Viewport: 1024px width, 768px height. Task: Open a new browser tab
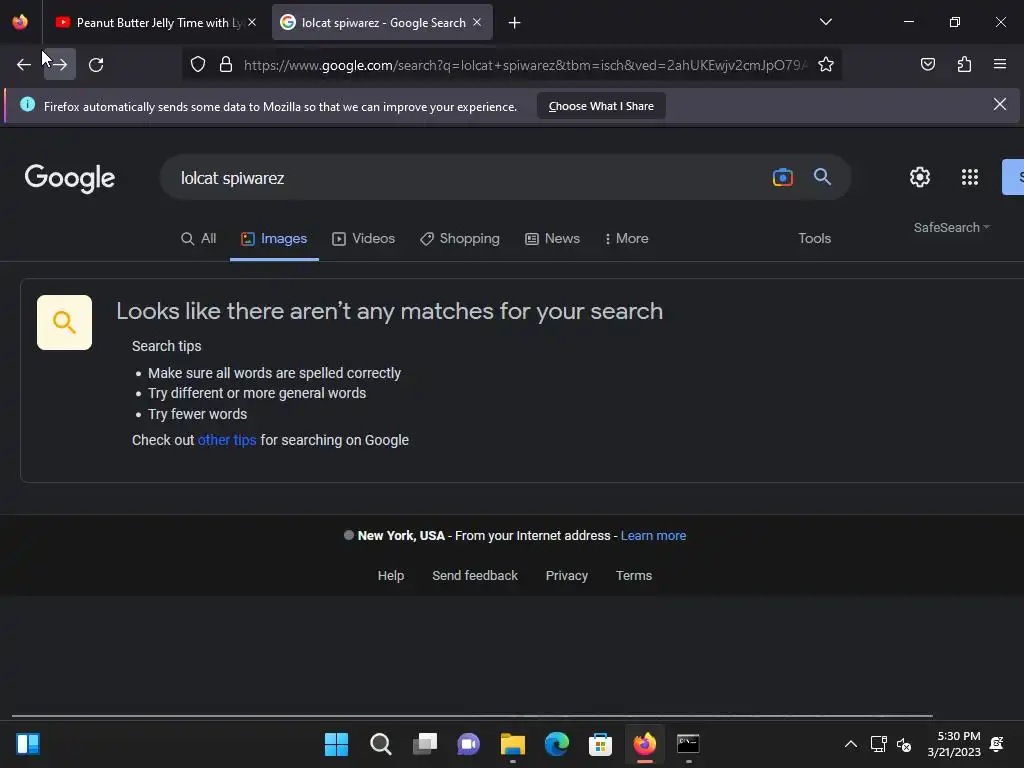coord(515,23)
